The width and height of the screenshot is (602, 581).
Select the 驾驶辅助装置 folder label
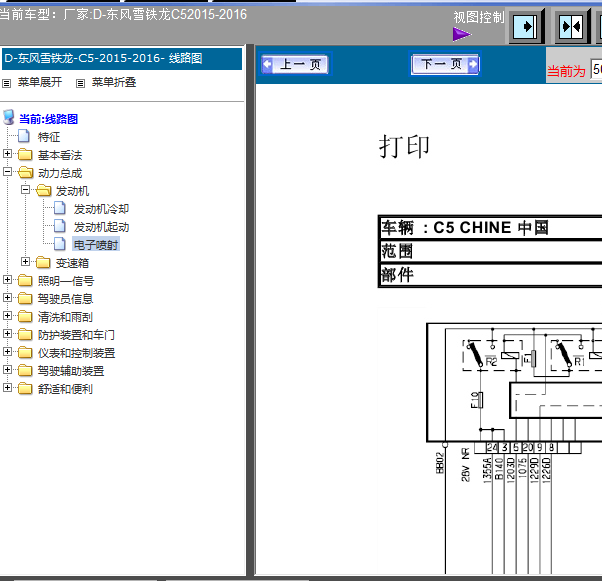click(71, 371)
